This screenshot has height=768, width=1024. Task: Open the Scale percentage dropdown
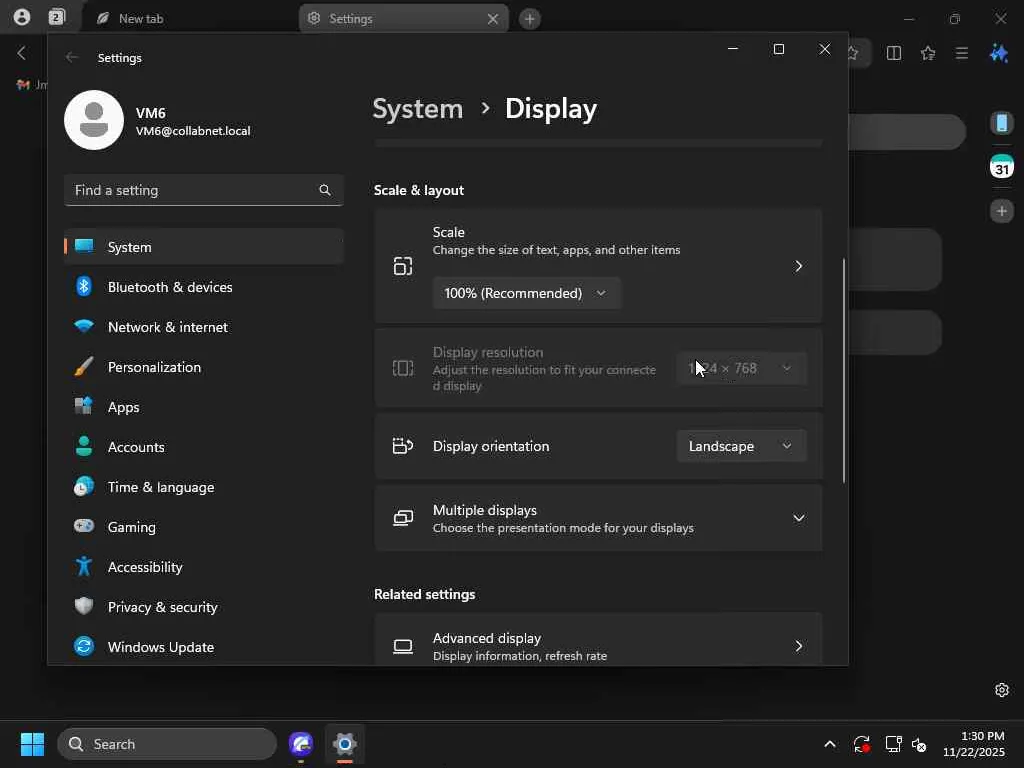(x=526, y=293)
